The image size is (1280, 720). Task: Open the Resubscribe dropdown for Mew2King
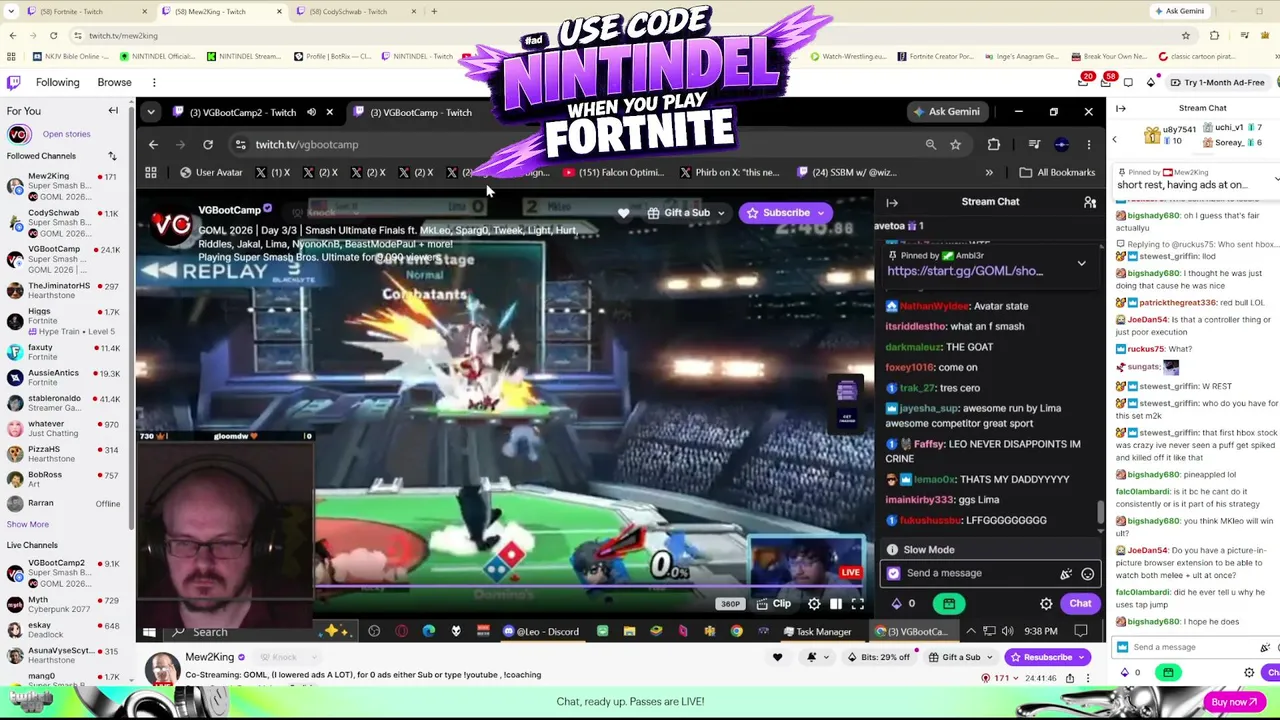coord(1081,657)
